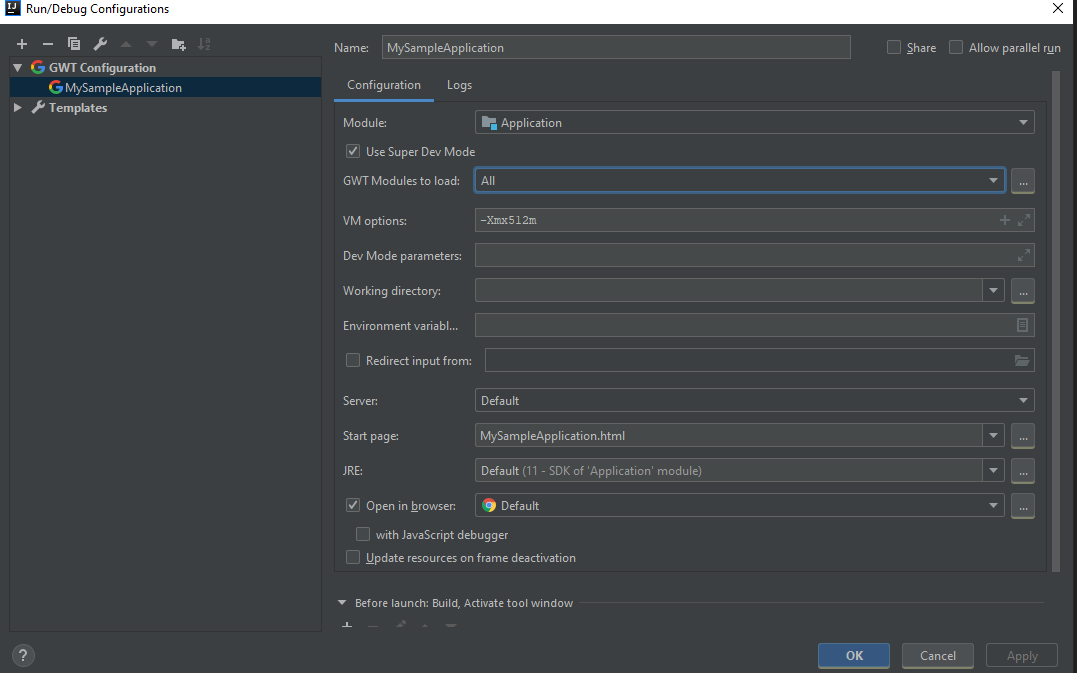Enable Update resources on frame deactivation
Screen dimensions: 1077x673
[x=353, y=558]
